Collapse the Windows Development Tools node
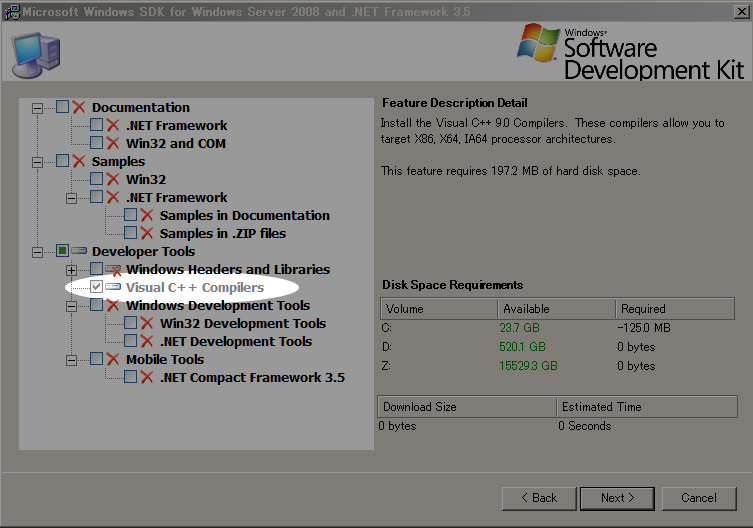Screen dimensions: 753x528 click(72, 307)
